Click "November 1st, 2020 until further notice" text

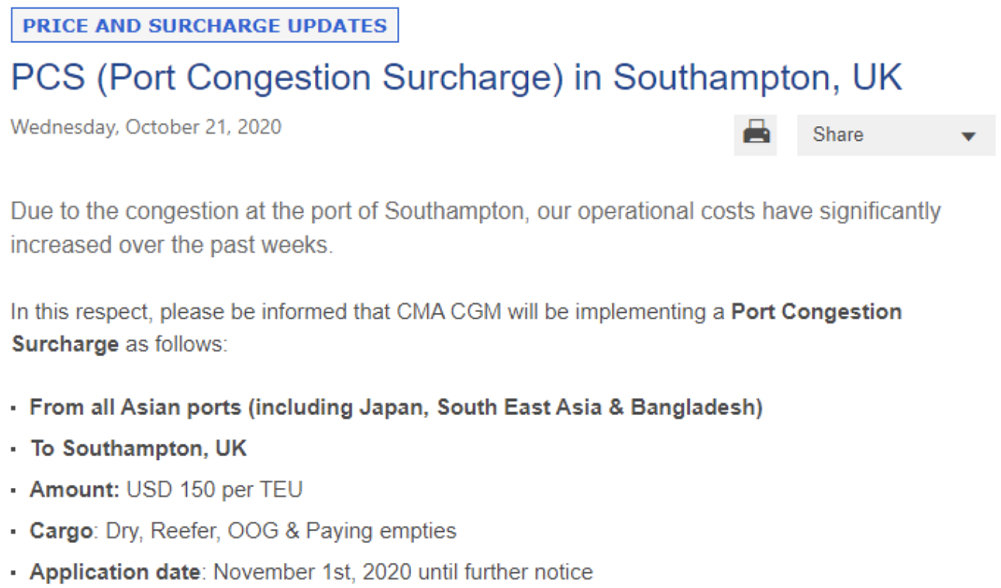click(x=403, y=572)
